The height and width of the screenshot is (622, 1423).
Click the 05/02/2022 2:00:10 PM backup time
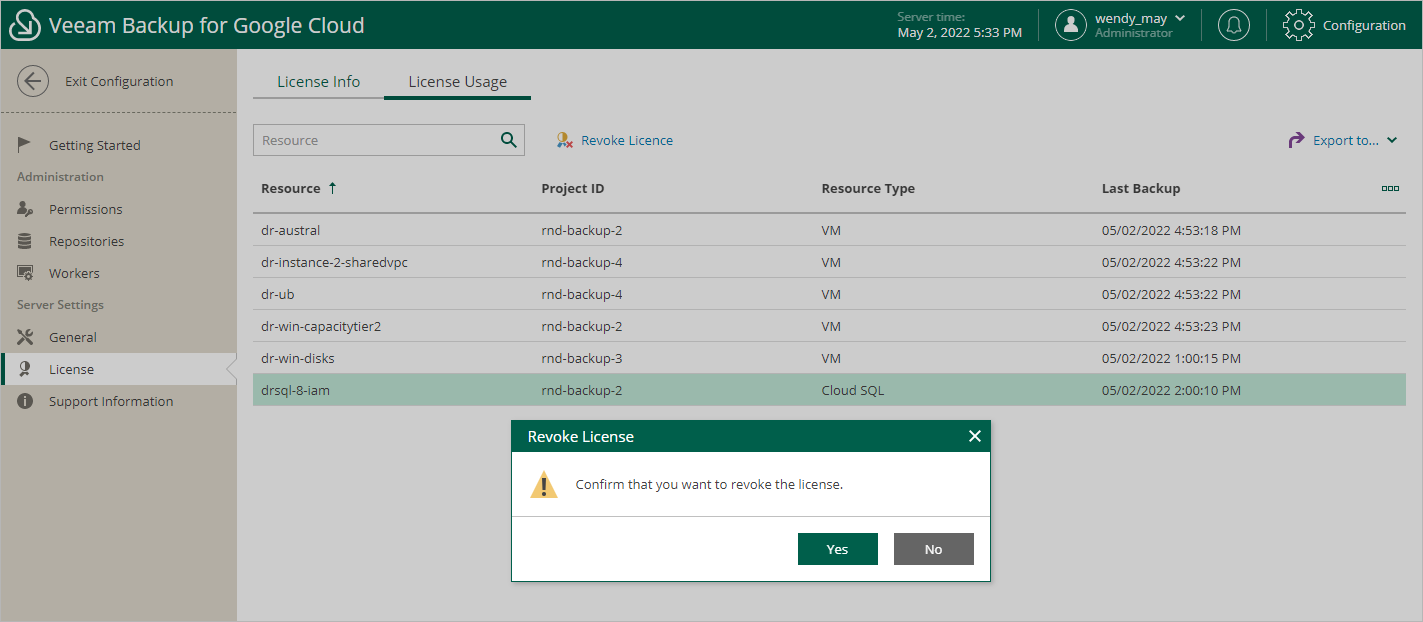(x=1171, y=390)
